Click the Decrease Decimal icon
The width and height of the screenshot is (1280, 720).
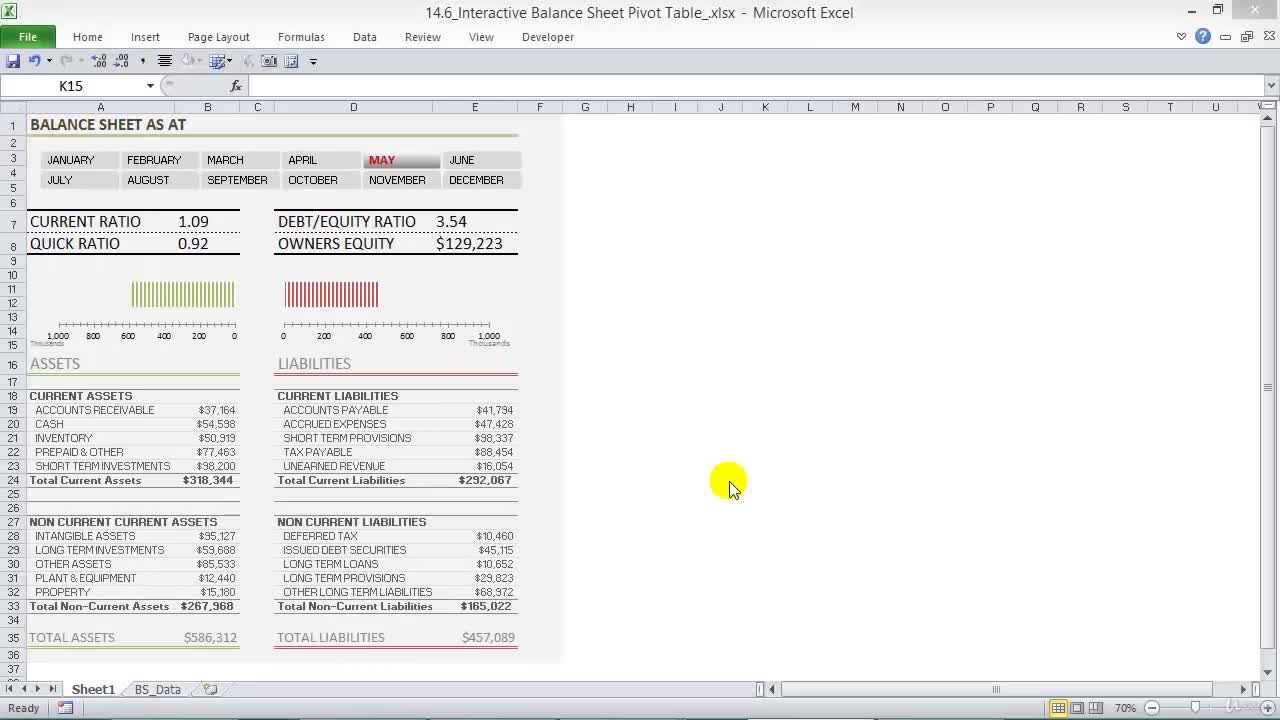click(121, 61)
